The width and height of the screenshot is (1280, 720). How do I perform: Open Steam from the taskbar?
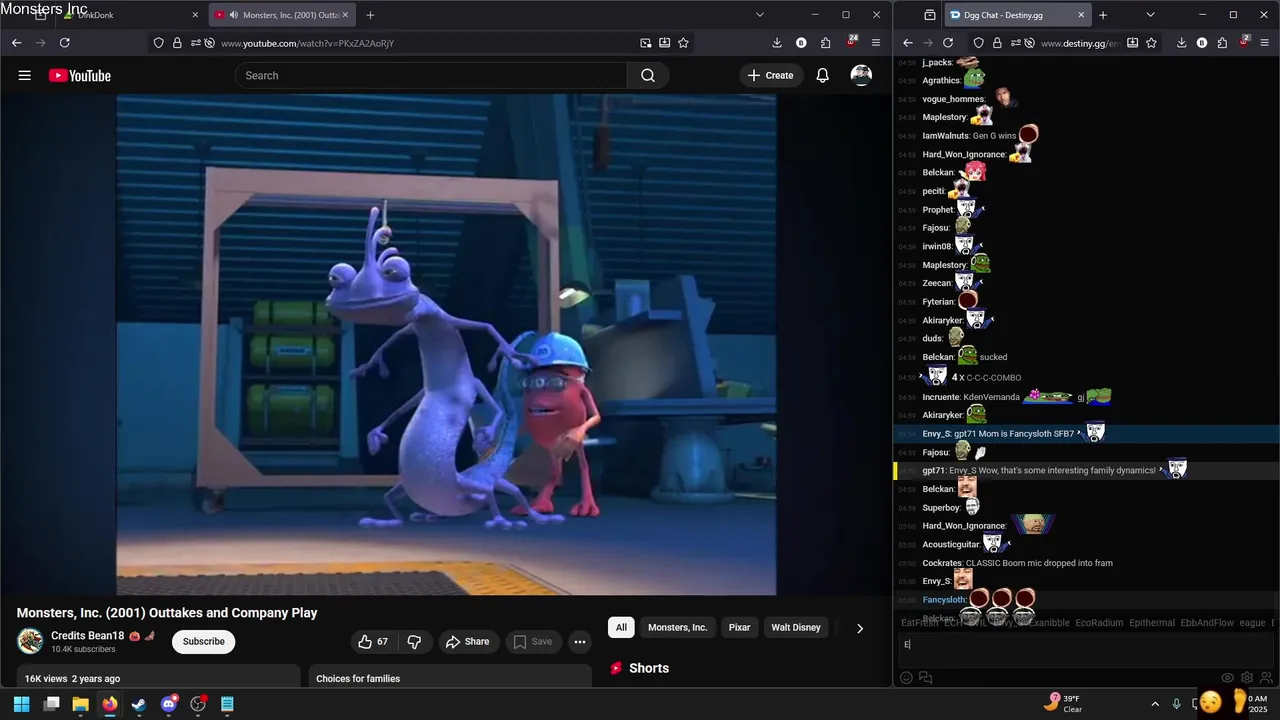coord(139,704)
